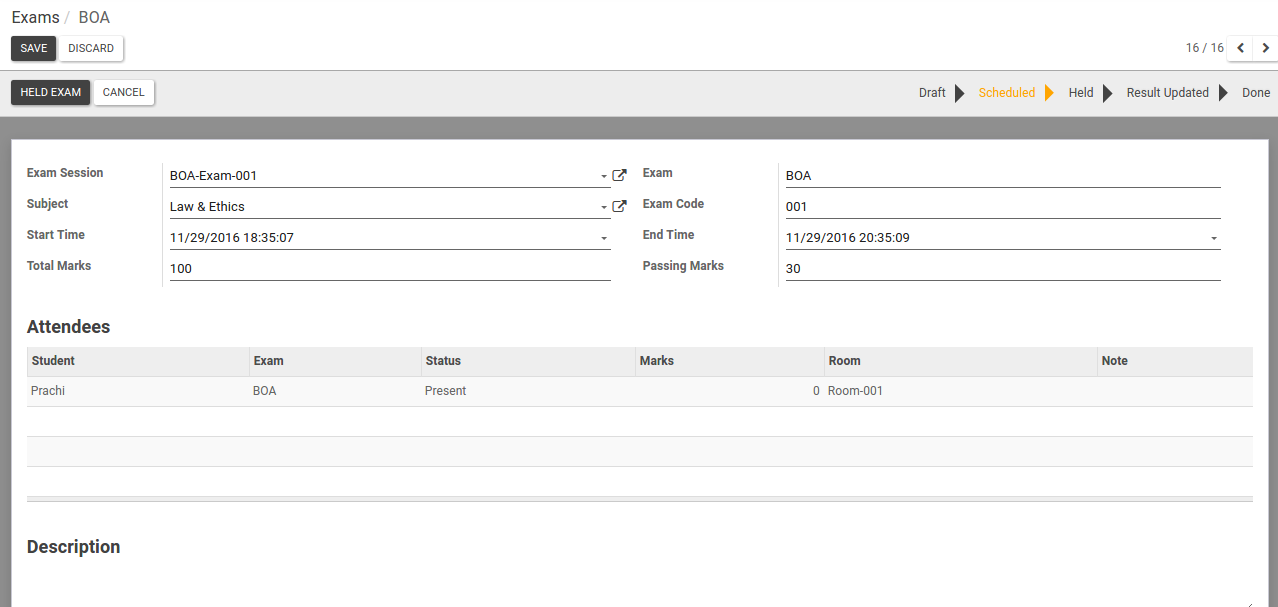This screenshot has height=607, width=1278.
Task: Open the Start Time date picker arrow
Action: point(604,238)
